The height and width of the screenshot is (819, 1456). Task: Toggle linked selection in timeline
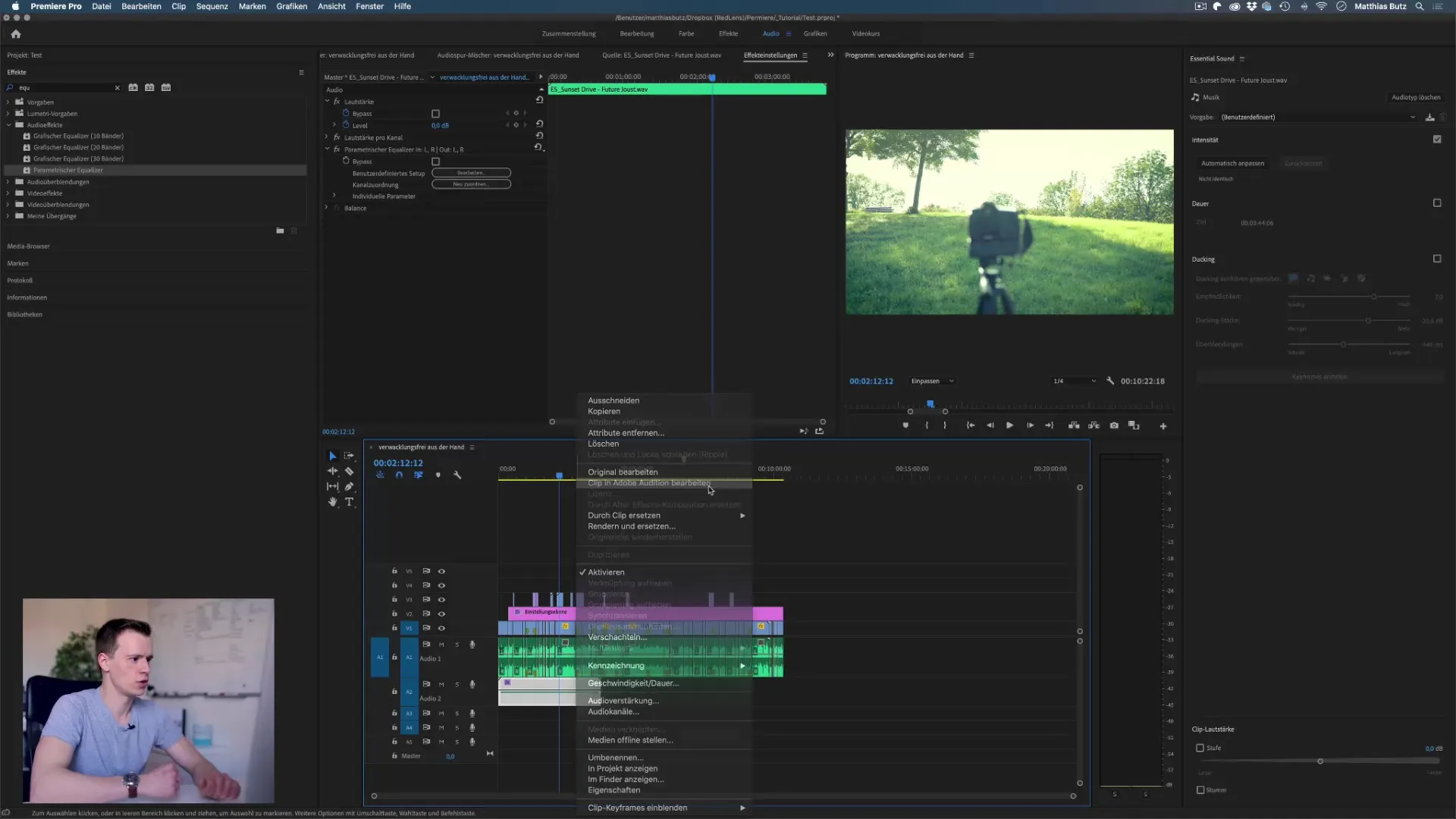tap(419, 475)
